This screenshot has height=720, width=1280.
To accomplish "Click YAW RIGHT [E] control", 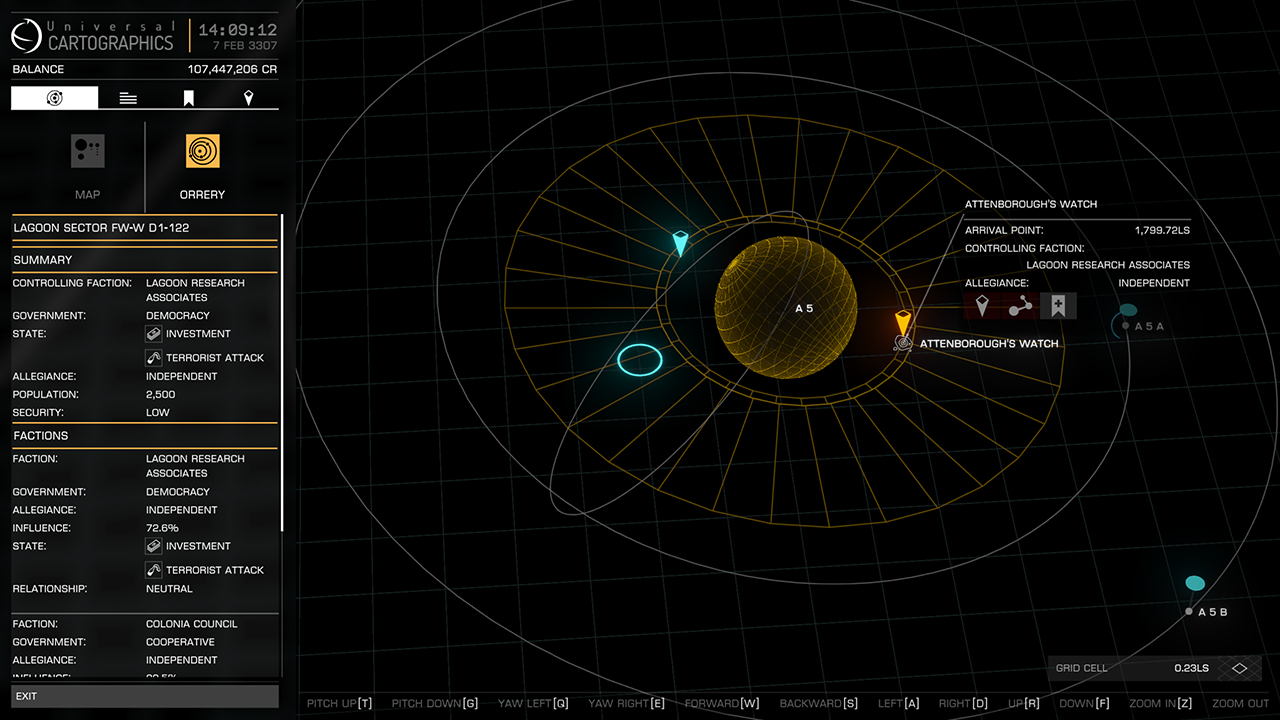I will coord(626,703).
